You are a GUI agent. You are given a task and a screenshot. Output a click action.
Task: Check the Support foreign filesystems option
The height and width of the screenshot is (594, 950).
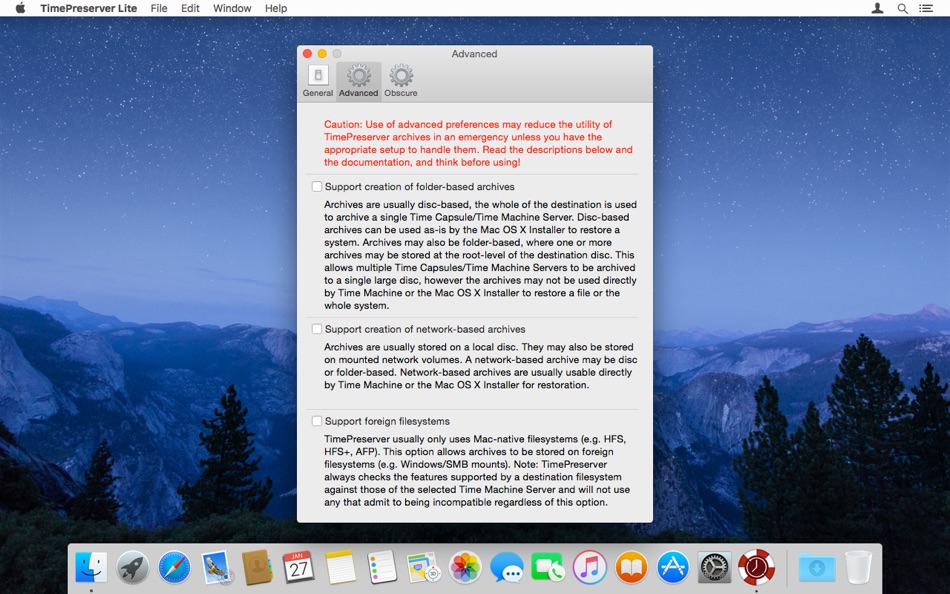tap(317, 421)
